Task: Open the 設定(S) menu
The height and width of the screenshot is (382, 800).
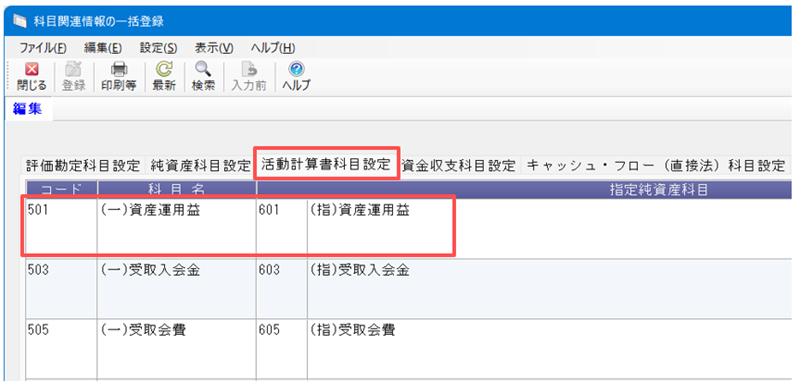Action: tap(158, 48)
